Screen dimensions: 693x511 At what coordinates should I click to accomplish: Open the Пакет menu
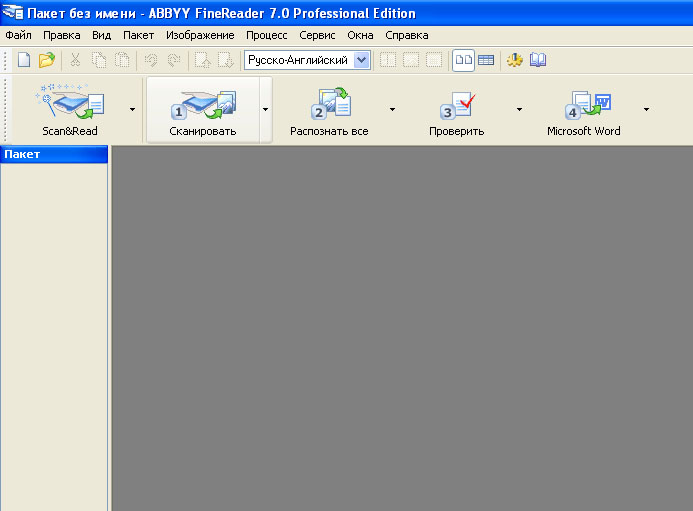pos(138,35)
